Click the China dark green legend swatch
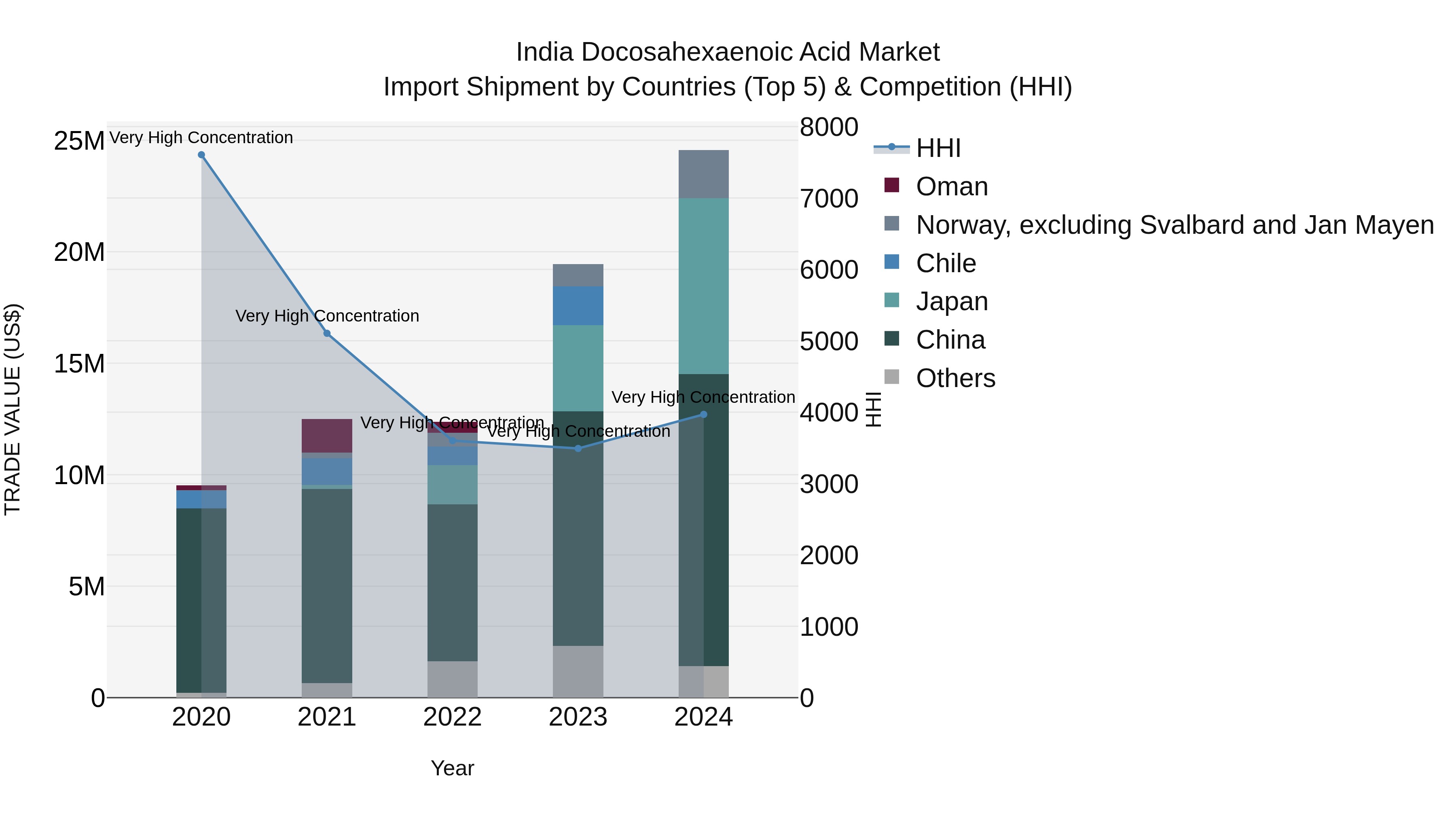Screen dimensions: 1456x819 click(x=891, y=338)
